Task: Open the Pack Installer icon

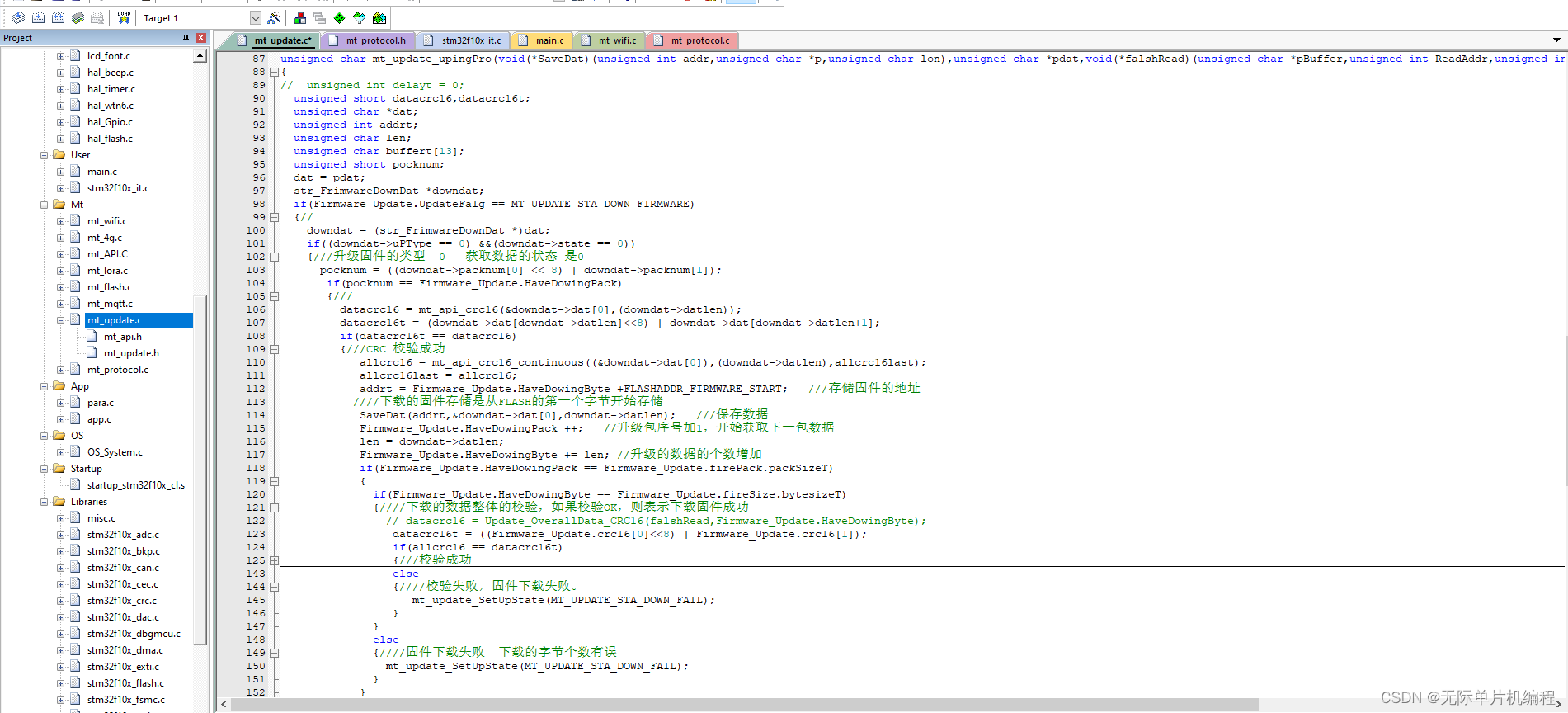Action: pyautogui.click(x=379, y=17)
